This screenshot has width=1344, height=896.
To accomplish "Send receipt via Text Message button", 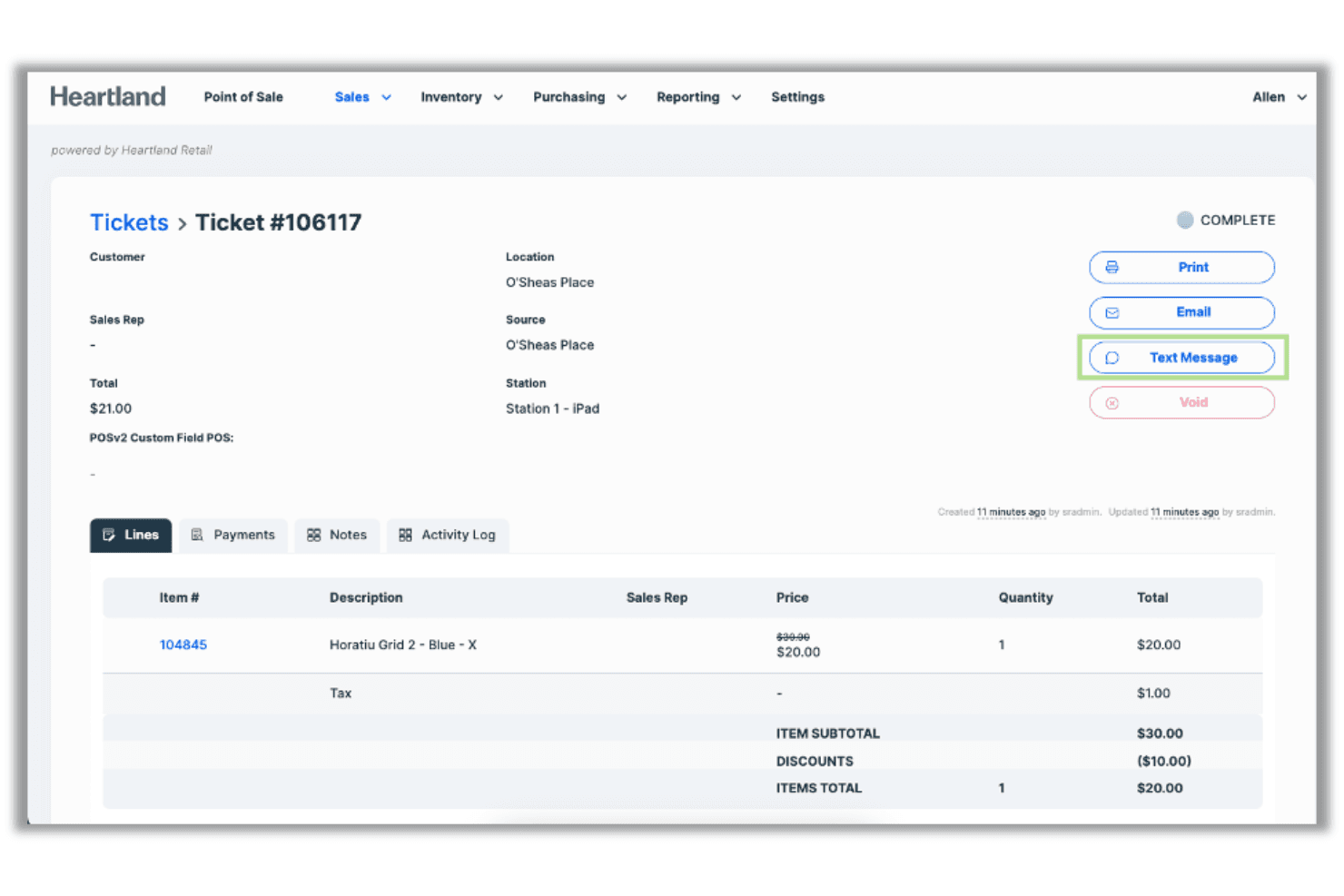I will coord(1181,358).
